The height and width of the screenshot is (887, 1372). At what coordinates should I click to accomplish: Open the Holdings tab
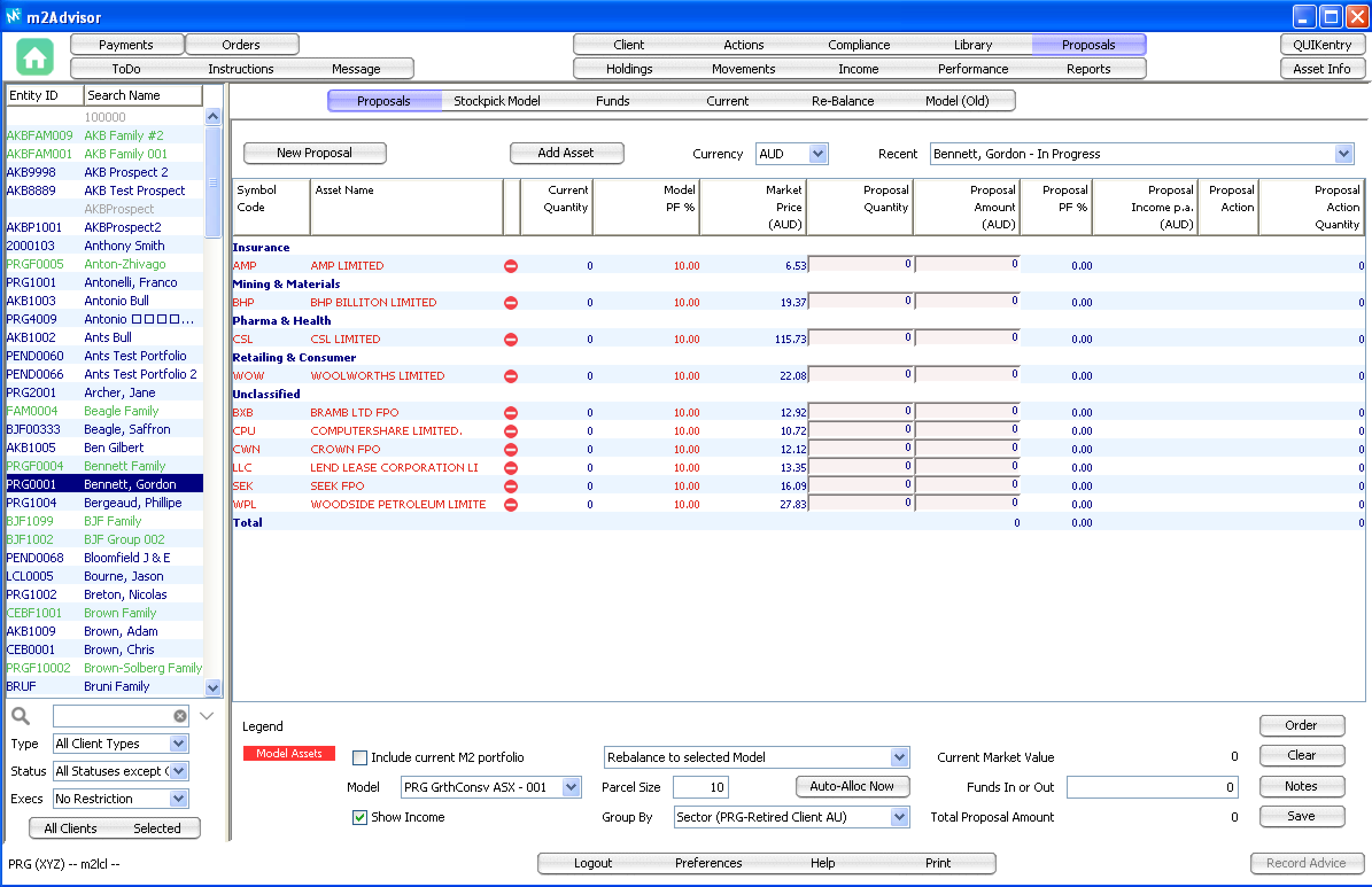click(x=629, y=69)
